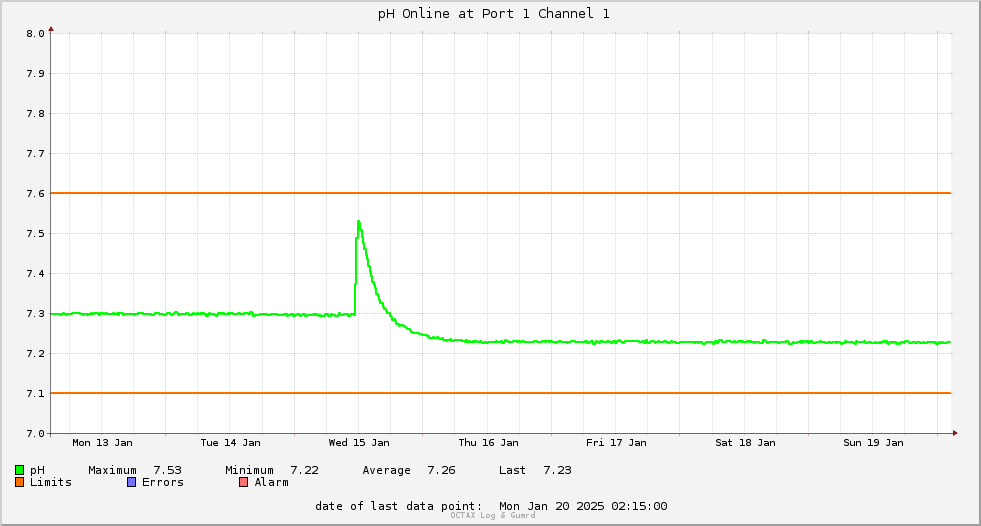Click the 7.0 y-axis label
The width and height of the screenshot is (981, 526).
36,433
